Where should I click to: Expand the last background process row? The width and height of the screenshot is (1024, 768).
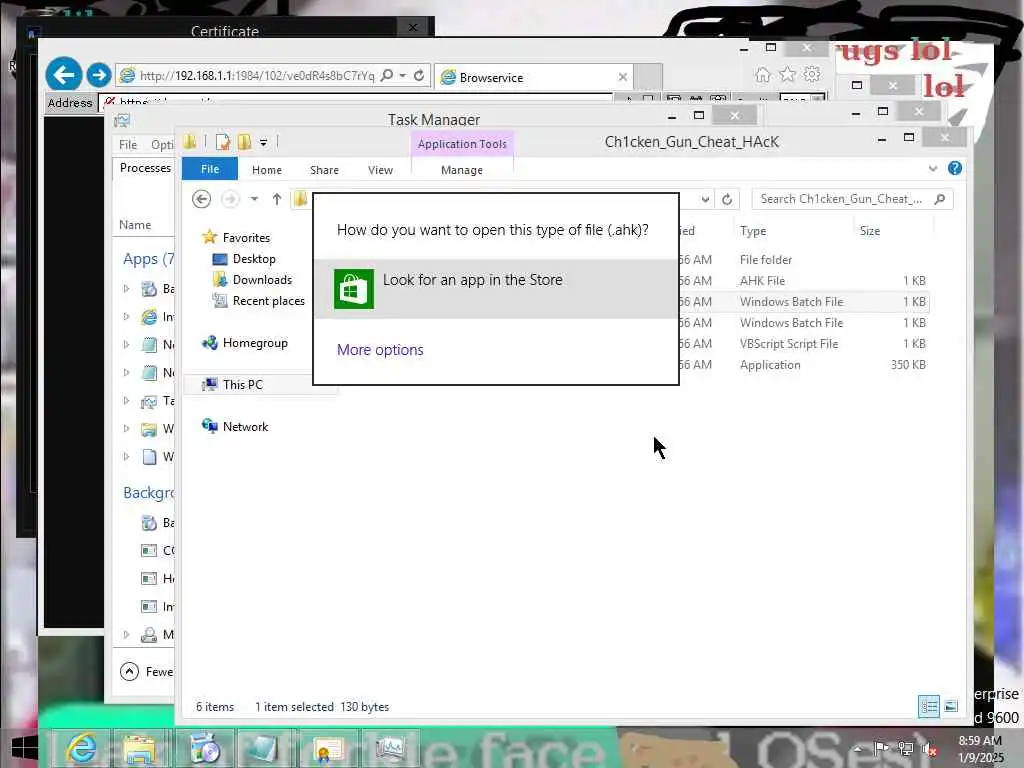coord(126,634)
